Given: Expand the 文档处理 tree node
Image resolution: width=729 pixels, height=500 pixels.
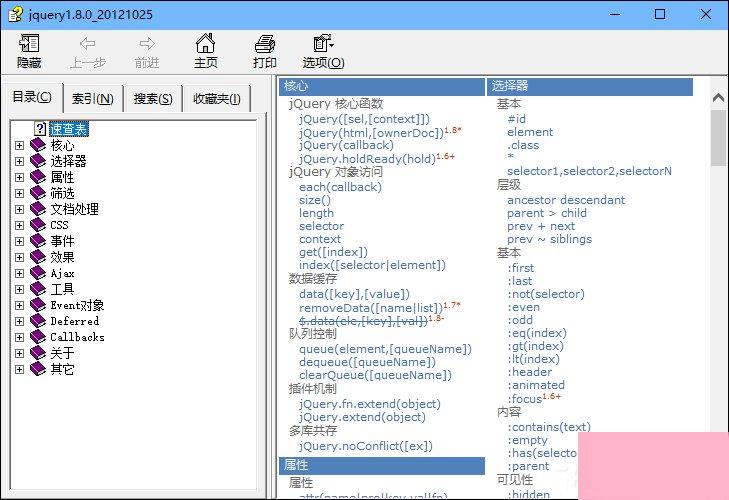Looking at the screenshot, I should (19, 209).
